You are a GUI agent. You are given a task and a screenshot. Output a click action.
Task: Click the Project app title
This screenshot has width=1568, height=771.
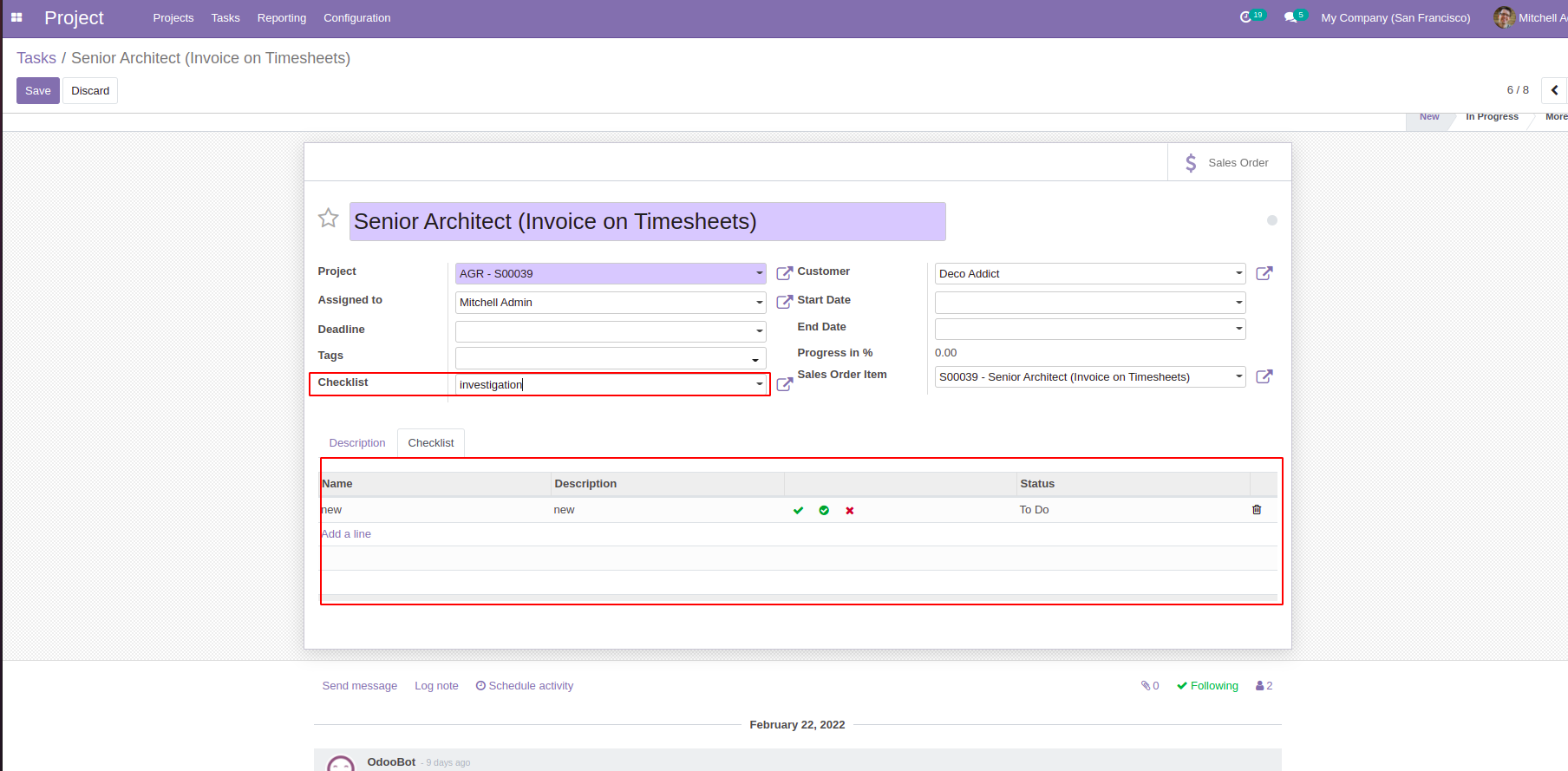(74, 18)
